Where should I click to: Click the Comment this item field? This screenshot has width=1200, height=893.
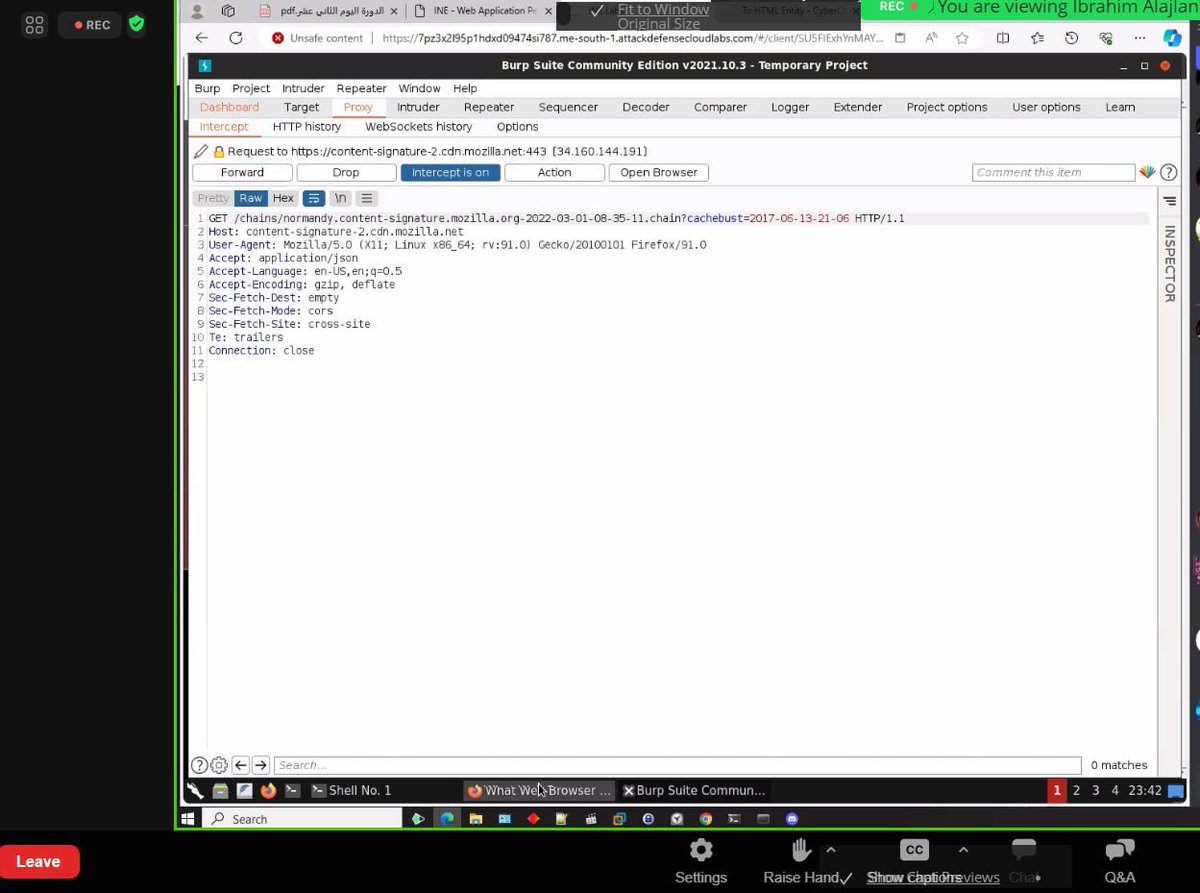(x=1053, y=171)
